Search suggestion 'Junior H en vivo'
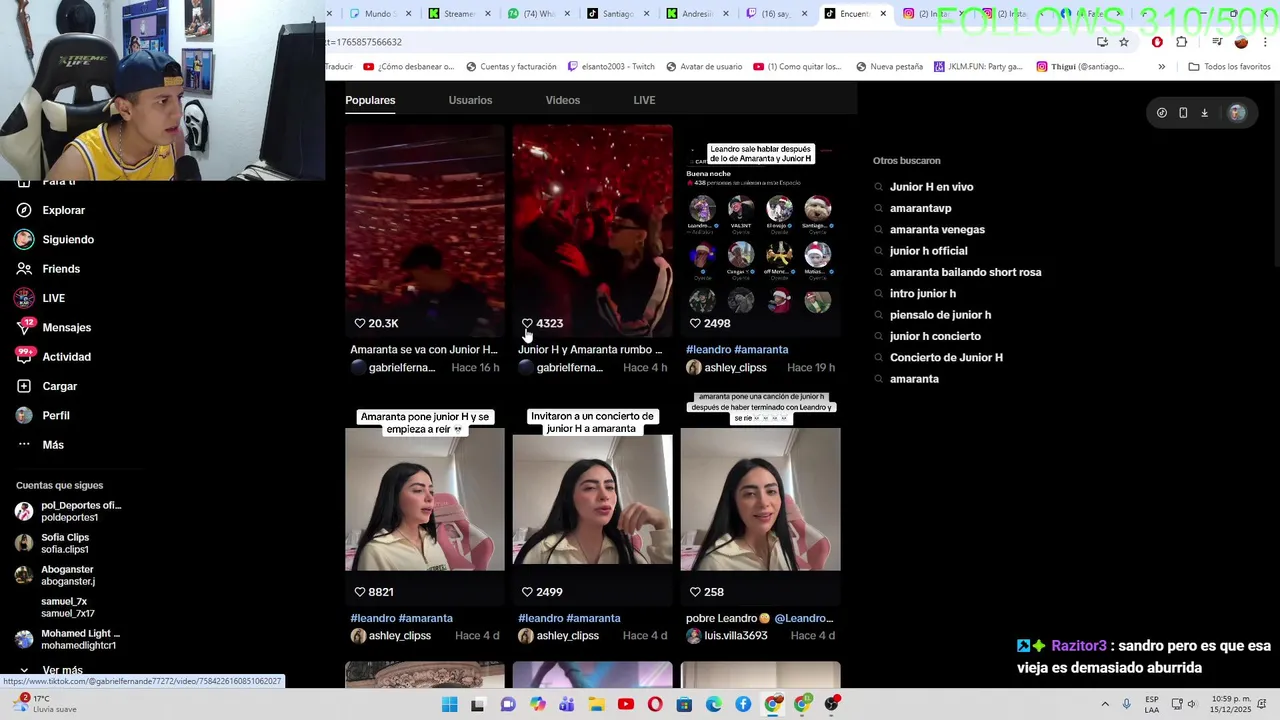The image size is (1280, 720). tap(931, 187)
